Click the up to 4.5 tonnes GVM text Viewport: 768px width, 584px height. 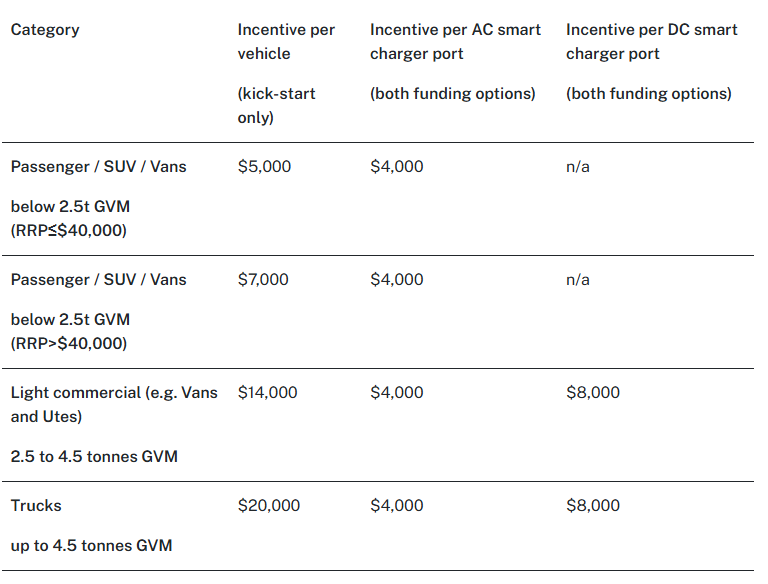tap(92, 546)
